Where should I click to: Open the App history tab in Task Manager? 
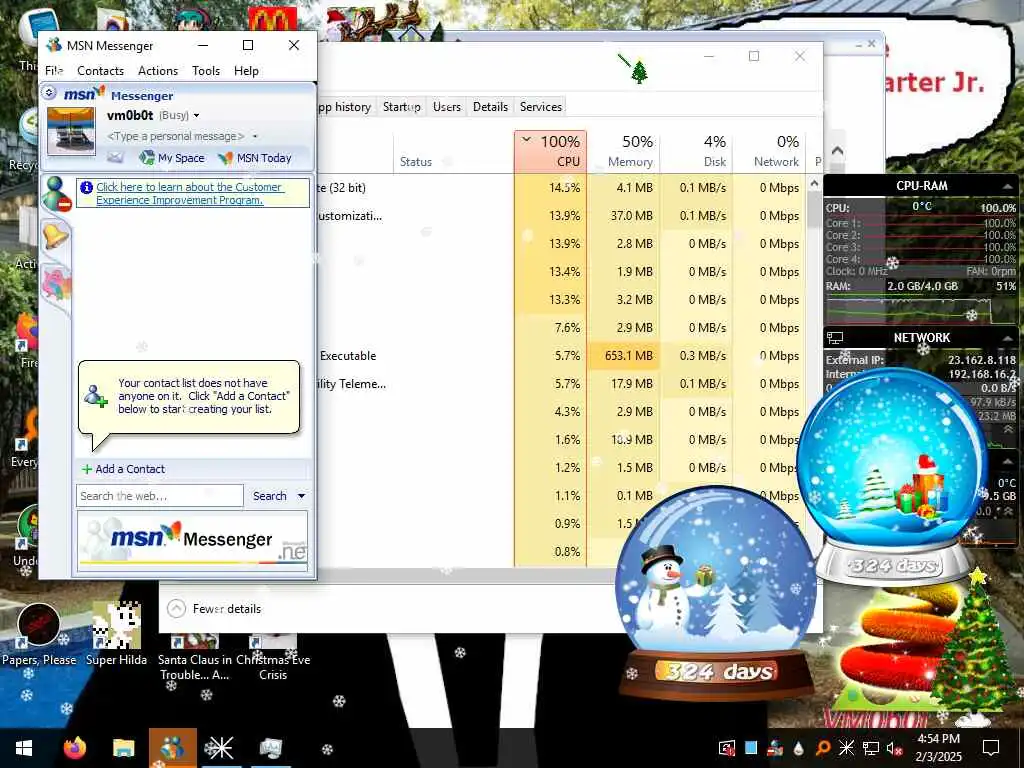345,106
